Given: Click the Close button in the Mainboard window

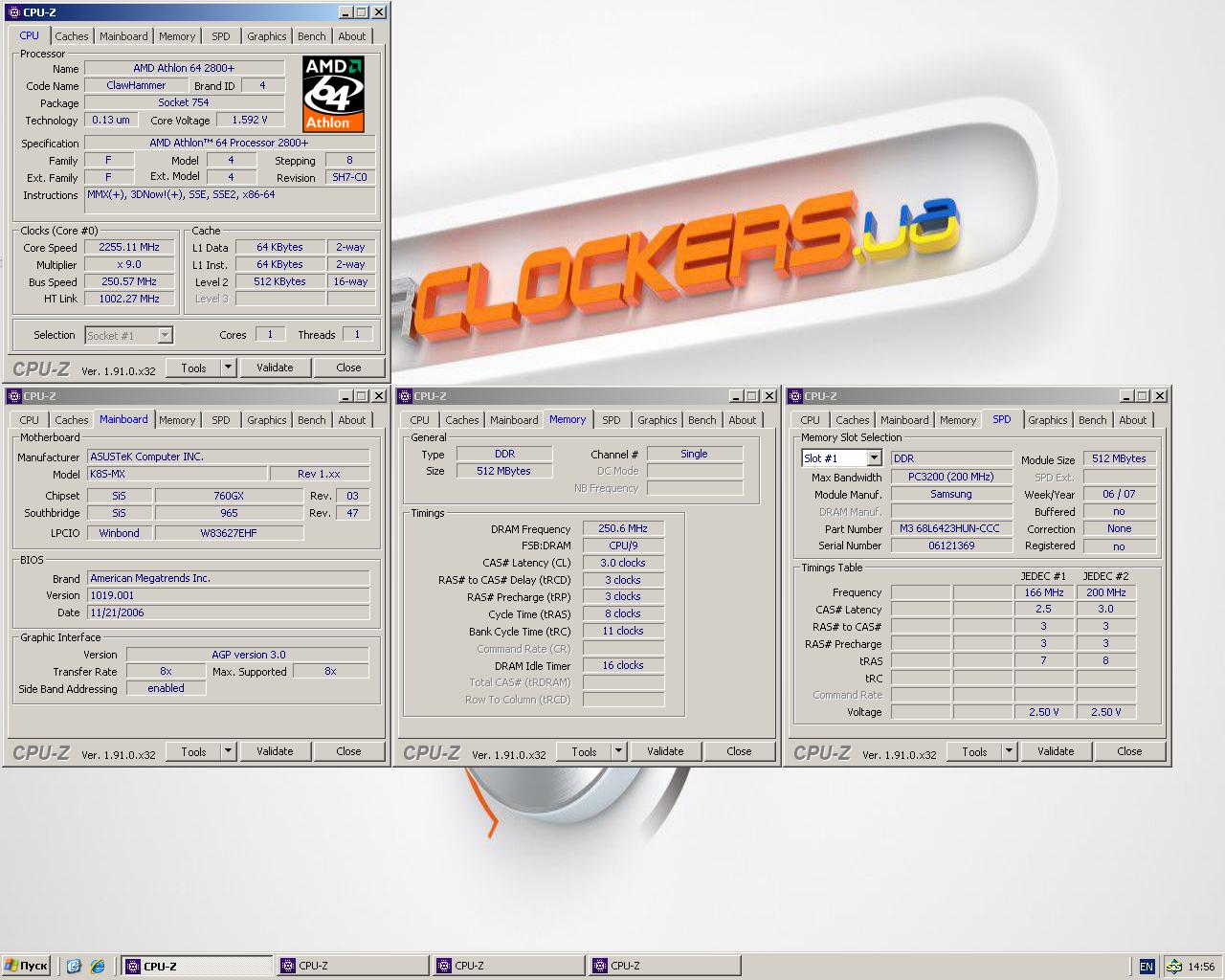Looking at the screenshot, I should pyautogui.click(x=348, y=751).
